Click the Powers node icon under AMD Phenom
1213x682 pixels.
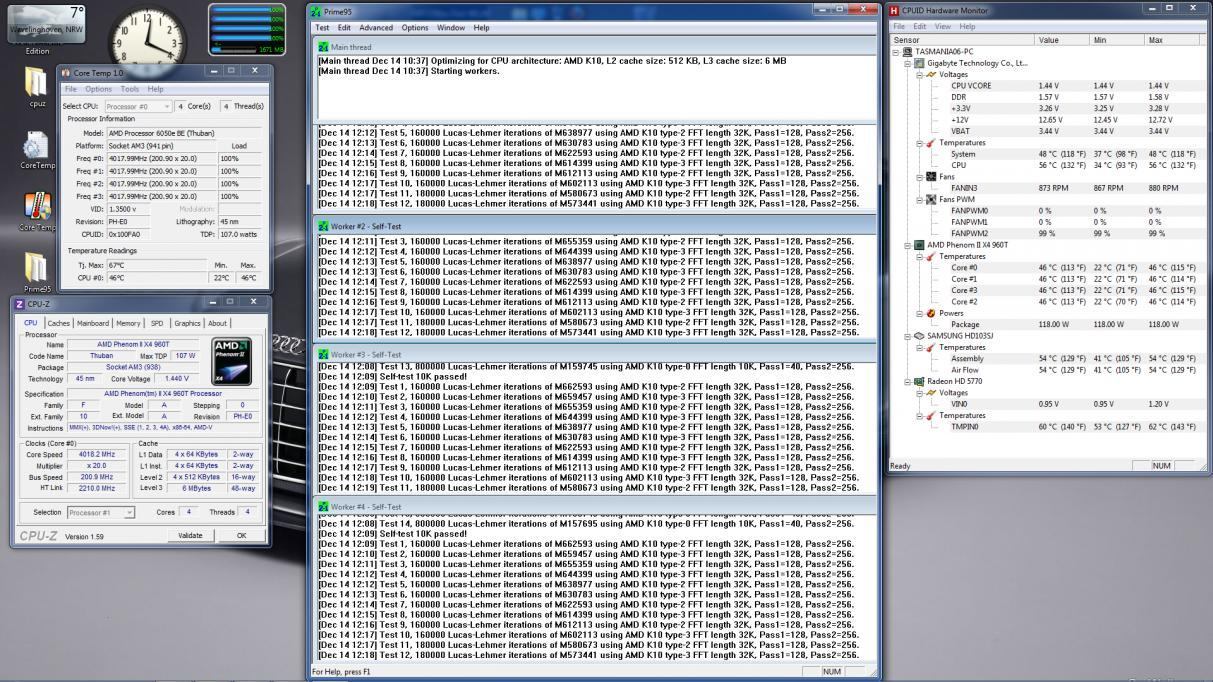pos(931,313)
